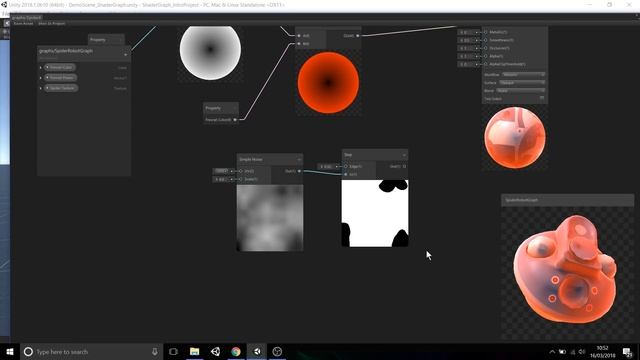Expand the Spider Texture property row

[40, 88]
